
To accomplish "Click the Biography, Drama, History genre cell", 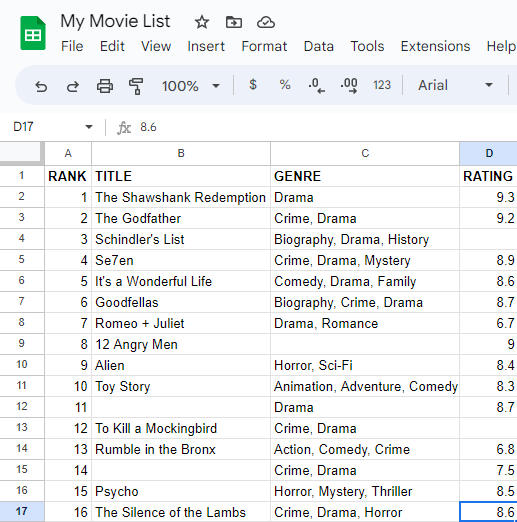I will click(x=365, y=239).
